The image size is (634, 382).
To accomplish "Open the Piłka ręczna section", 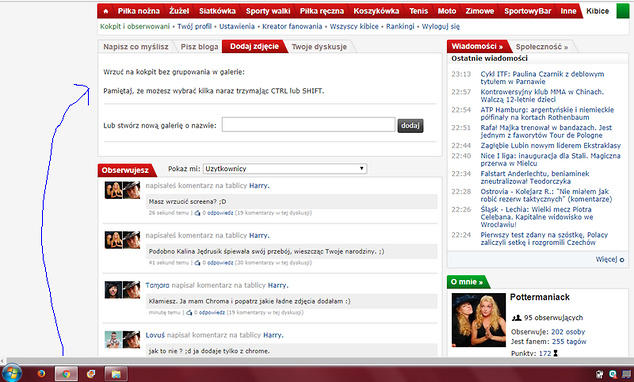I will [x=322, y=11].
